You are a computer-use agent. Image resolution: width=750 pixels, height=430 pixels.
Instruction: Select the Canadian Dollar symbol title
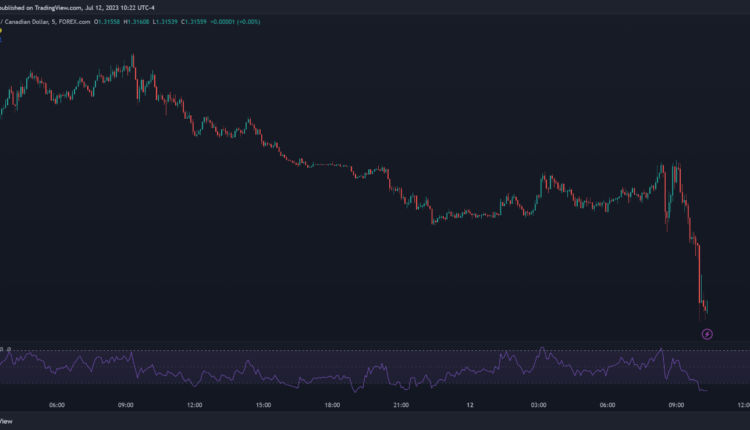[x=30, y=20]
